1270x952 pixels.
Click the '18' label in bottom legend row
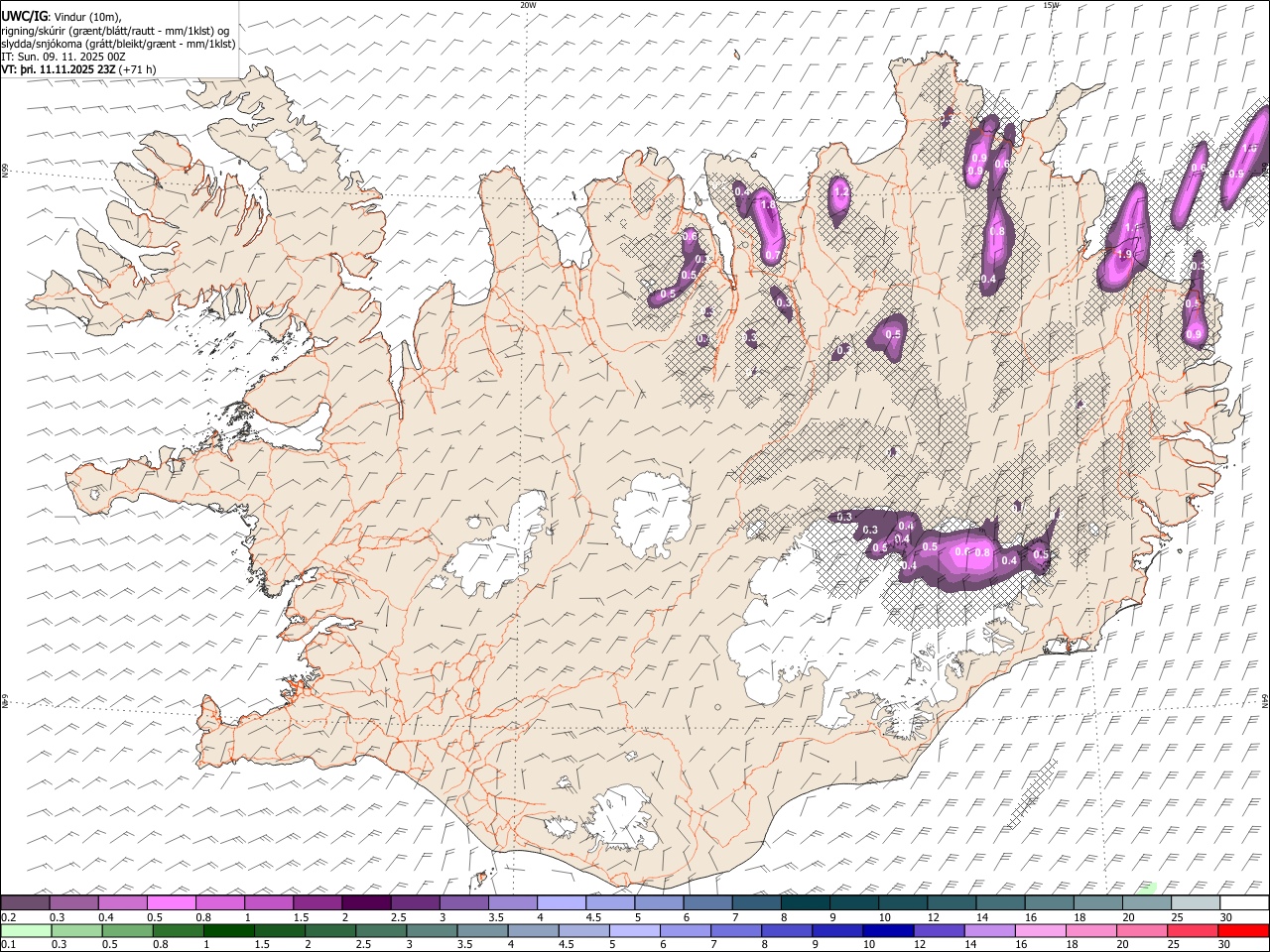[x=1074, y=944]
